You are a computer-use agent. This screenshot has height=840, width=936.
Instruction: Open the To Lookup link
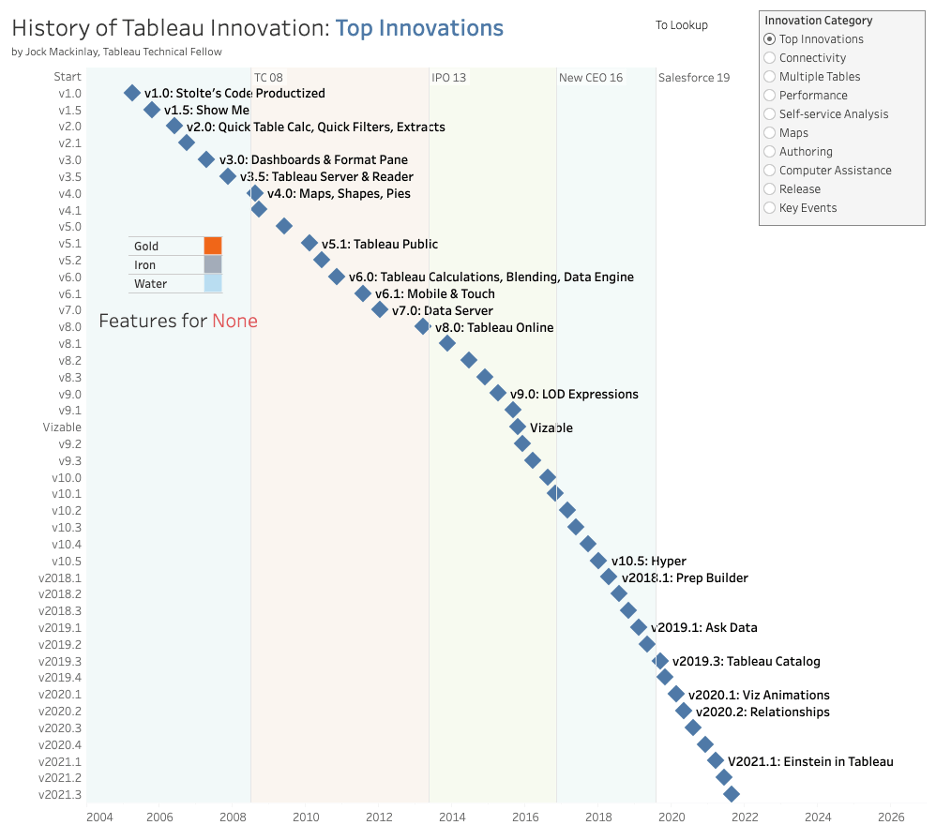[680, 25]
